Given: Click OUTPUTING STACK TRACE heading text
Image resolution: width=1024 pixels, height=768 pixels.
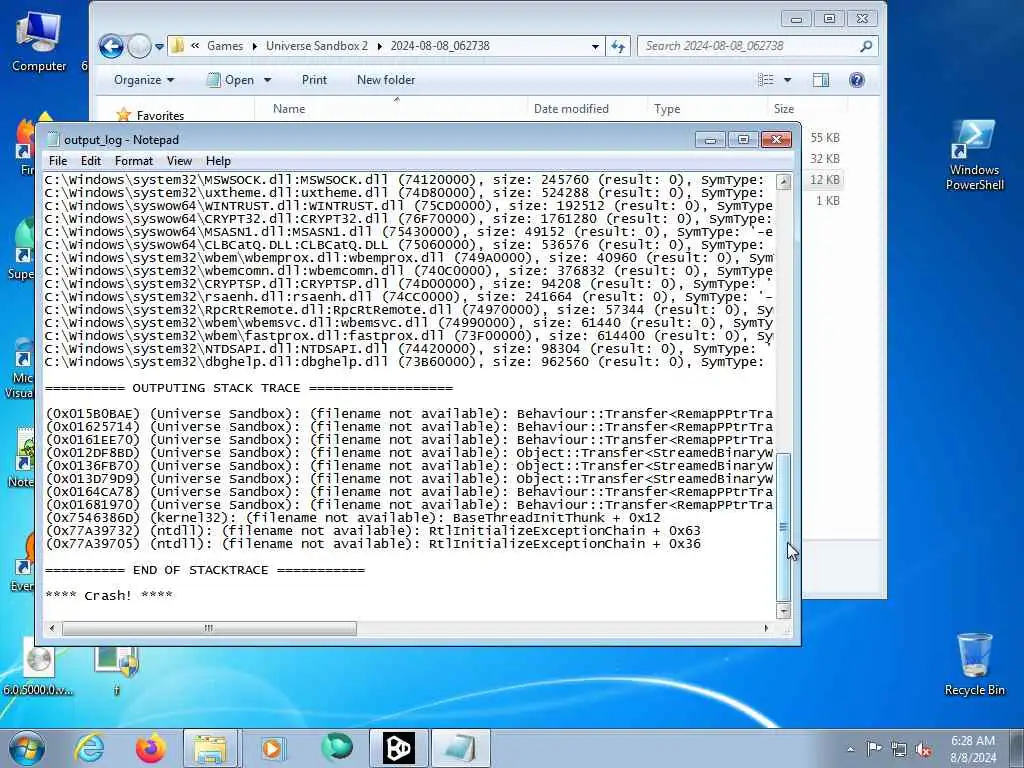Looking at the screenshot, I should click(216, 388).
